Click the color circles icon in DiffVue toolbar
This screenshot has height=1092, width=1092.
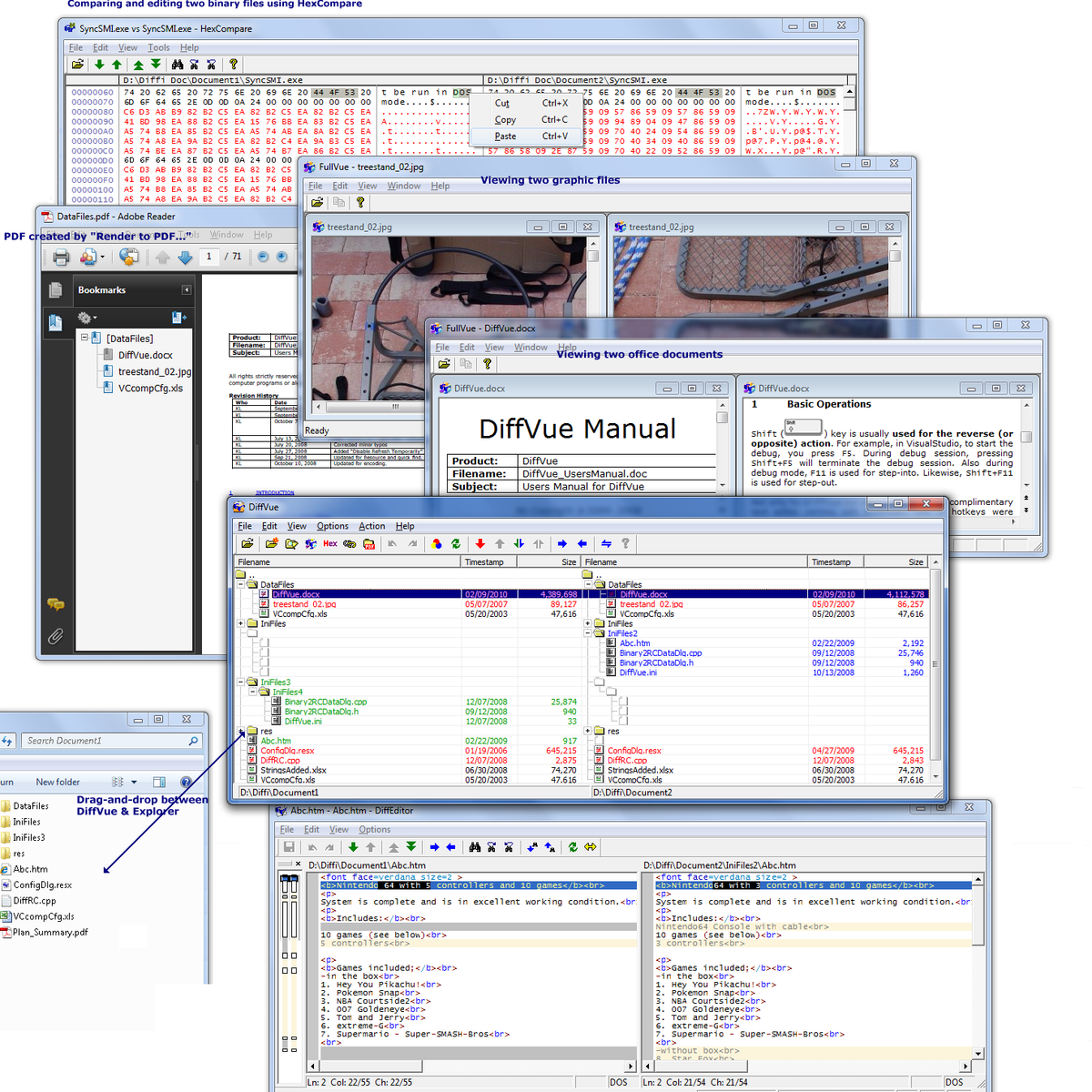click(x=437, y=544)
